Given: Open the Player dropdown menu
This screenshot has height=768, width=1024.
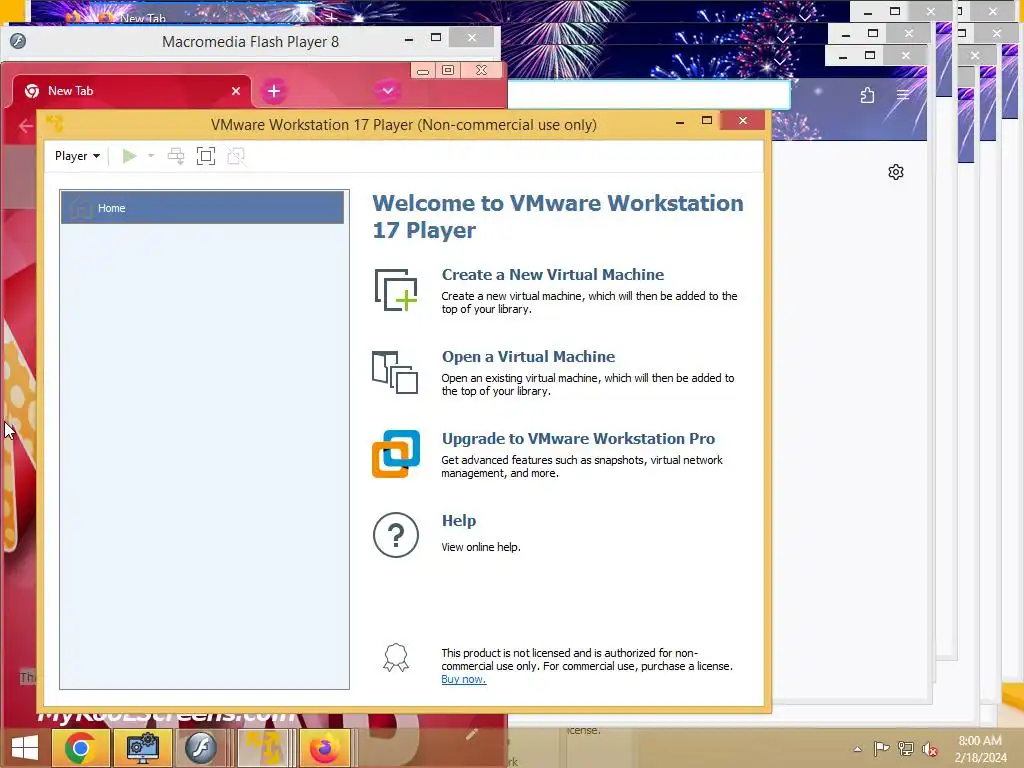Looking at the screenshot, I should 77,156.
